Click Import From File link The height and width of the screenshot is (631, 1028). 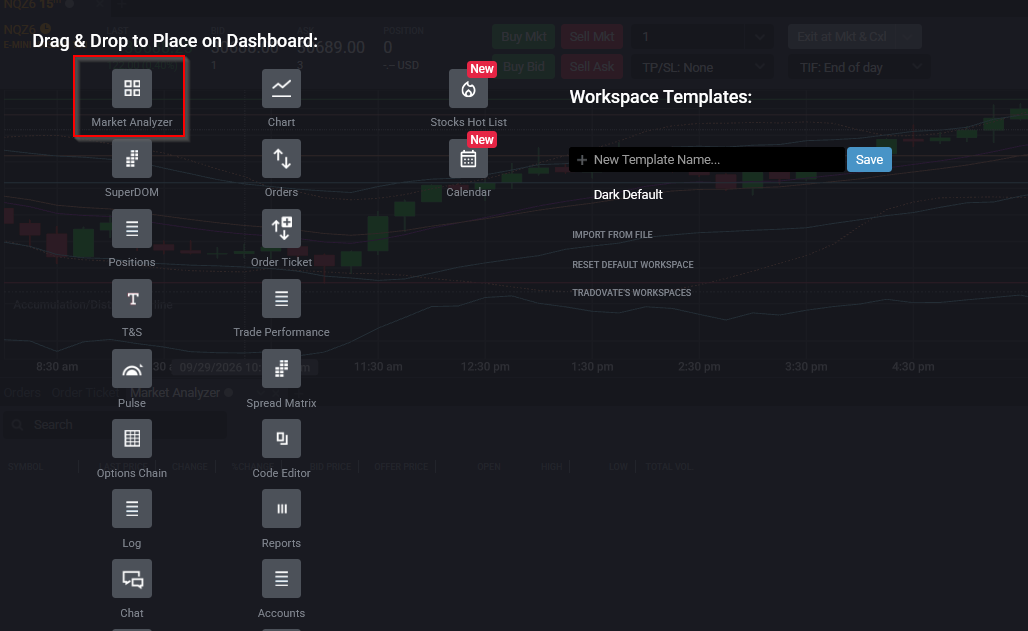[612, 234]
